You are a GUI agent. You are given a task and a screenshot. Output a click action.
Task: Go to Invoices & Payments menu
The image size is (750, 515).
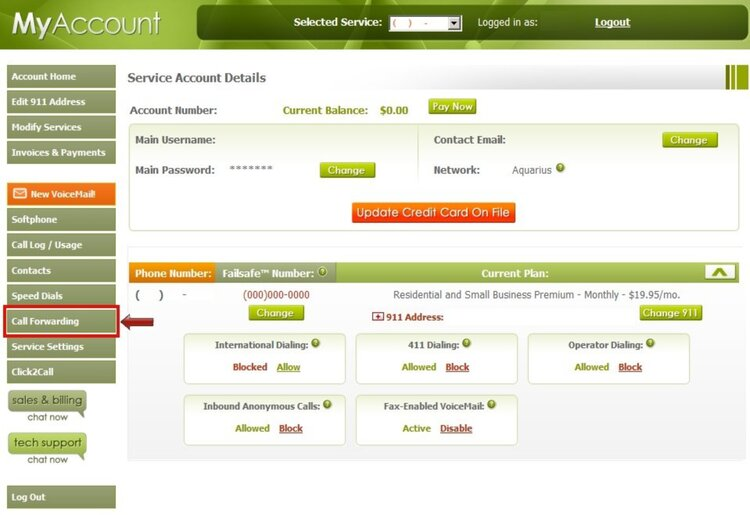point(61,153)
